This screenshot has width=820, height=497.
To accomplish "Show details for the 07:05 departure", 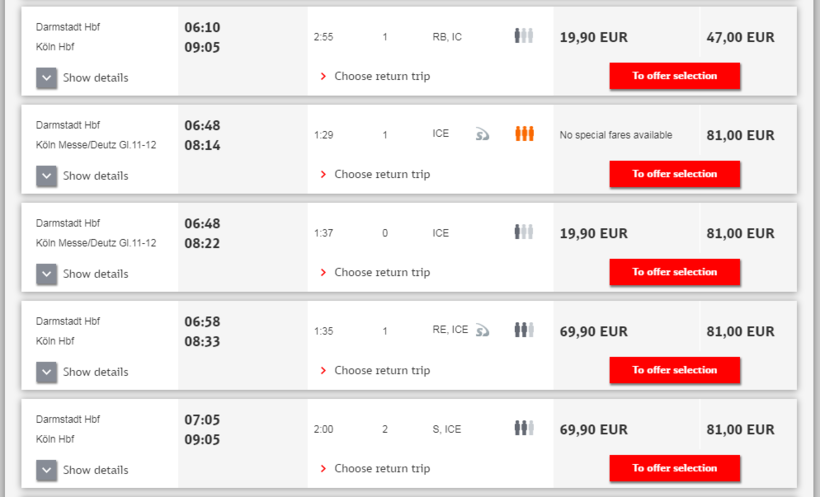I will 47,470.
